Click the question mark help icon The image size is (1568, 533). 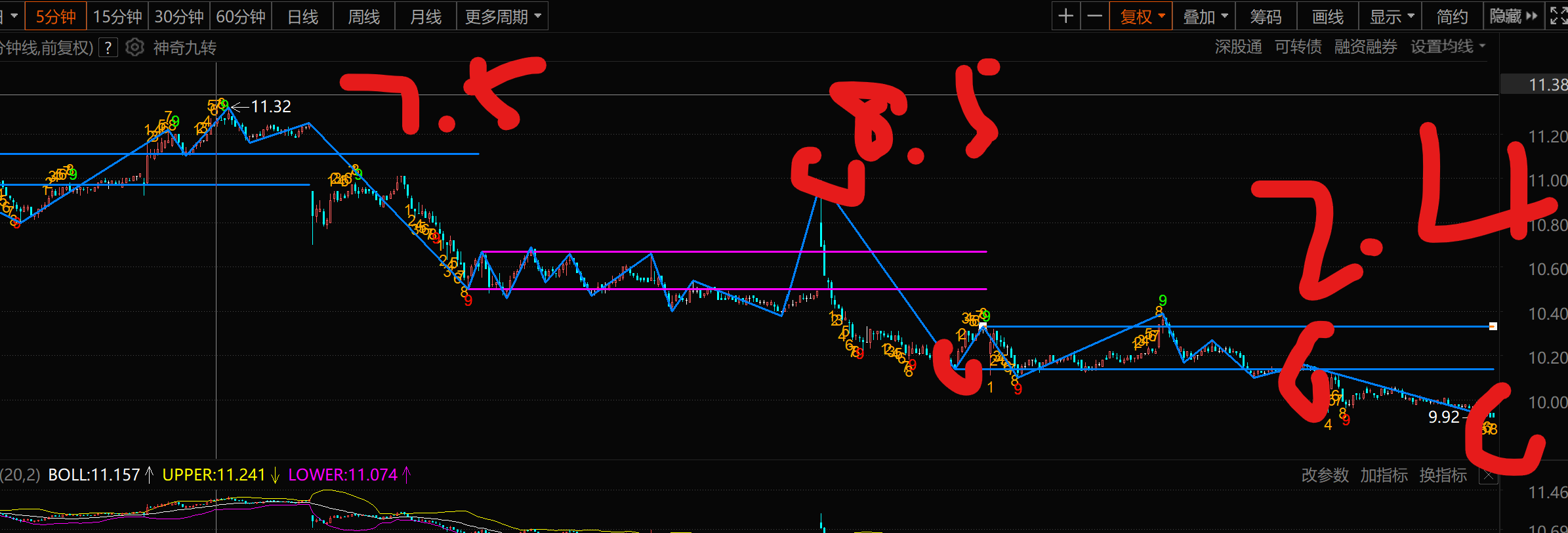point(108,47)
